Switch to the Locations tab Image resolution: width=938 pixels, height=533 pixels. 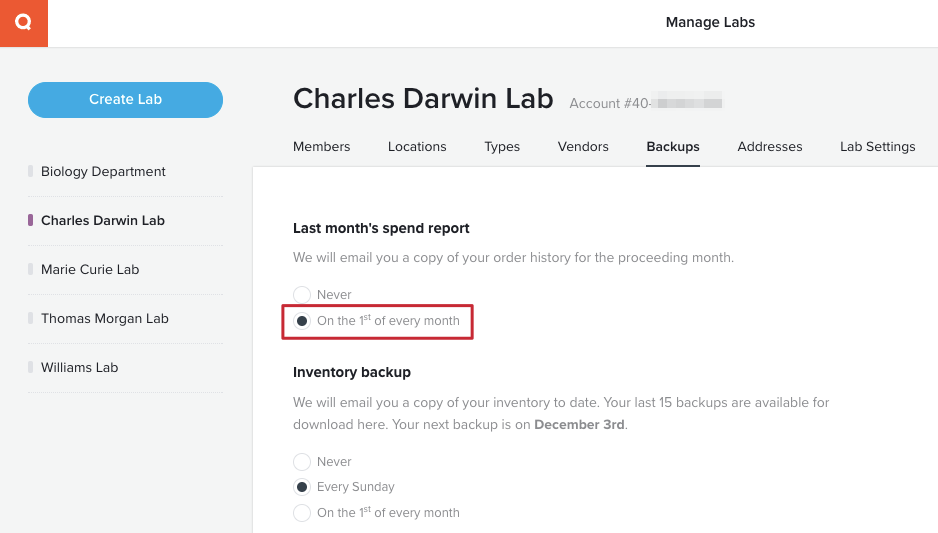point(417,147)
